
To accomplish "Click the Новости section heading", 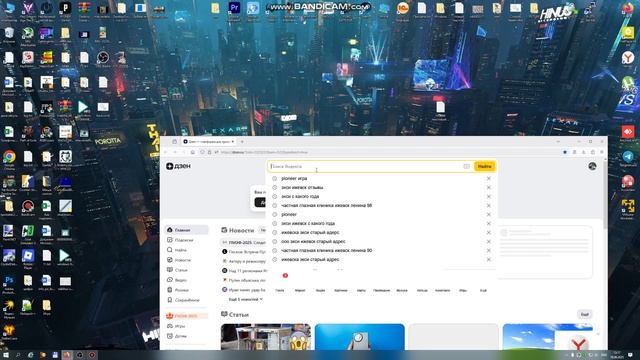I will tap(241, 230).
